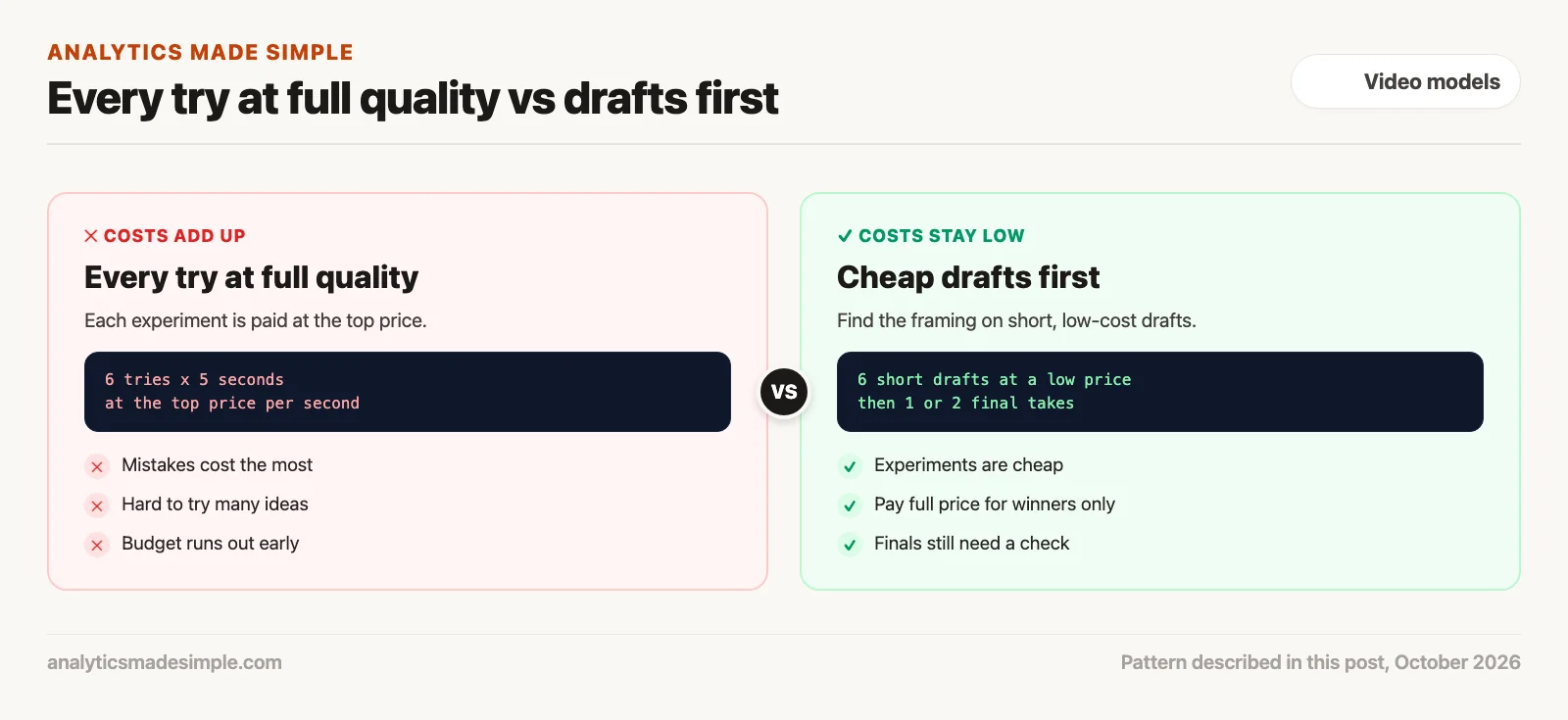
Task: Click the Cheap drafts first card heading
Action: coord(968,277)
